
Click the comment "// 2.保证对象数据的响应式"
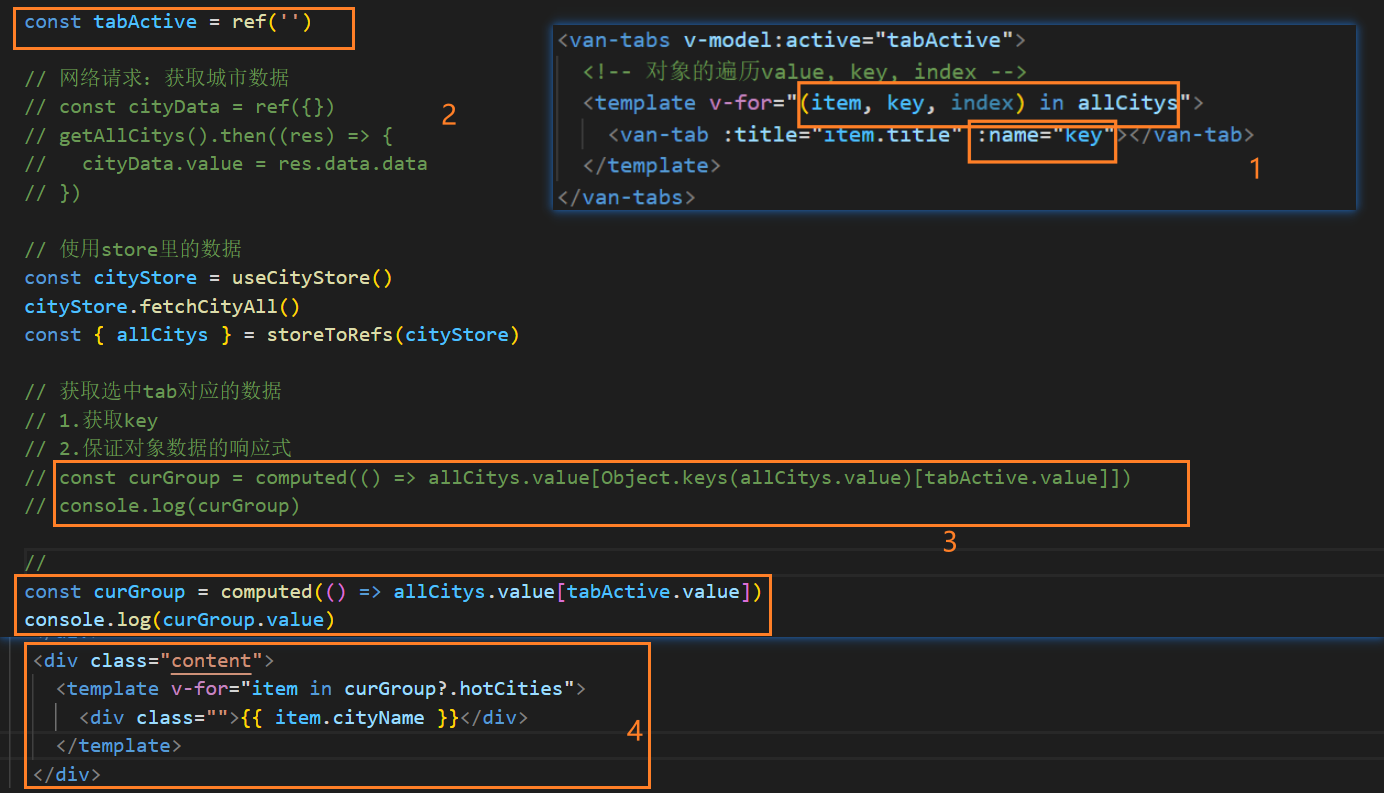(x=158, y=448)
